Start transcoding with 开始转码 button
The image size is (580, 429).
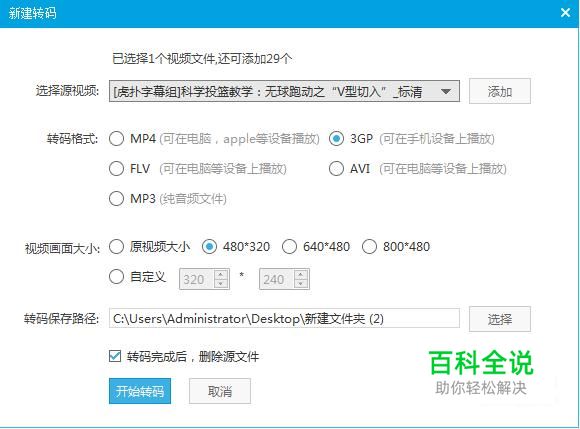coord(140,391)
